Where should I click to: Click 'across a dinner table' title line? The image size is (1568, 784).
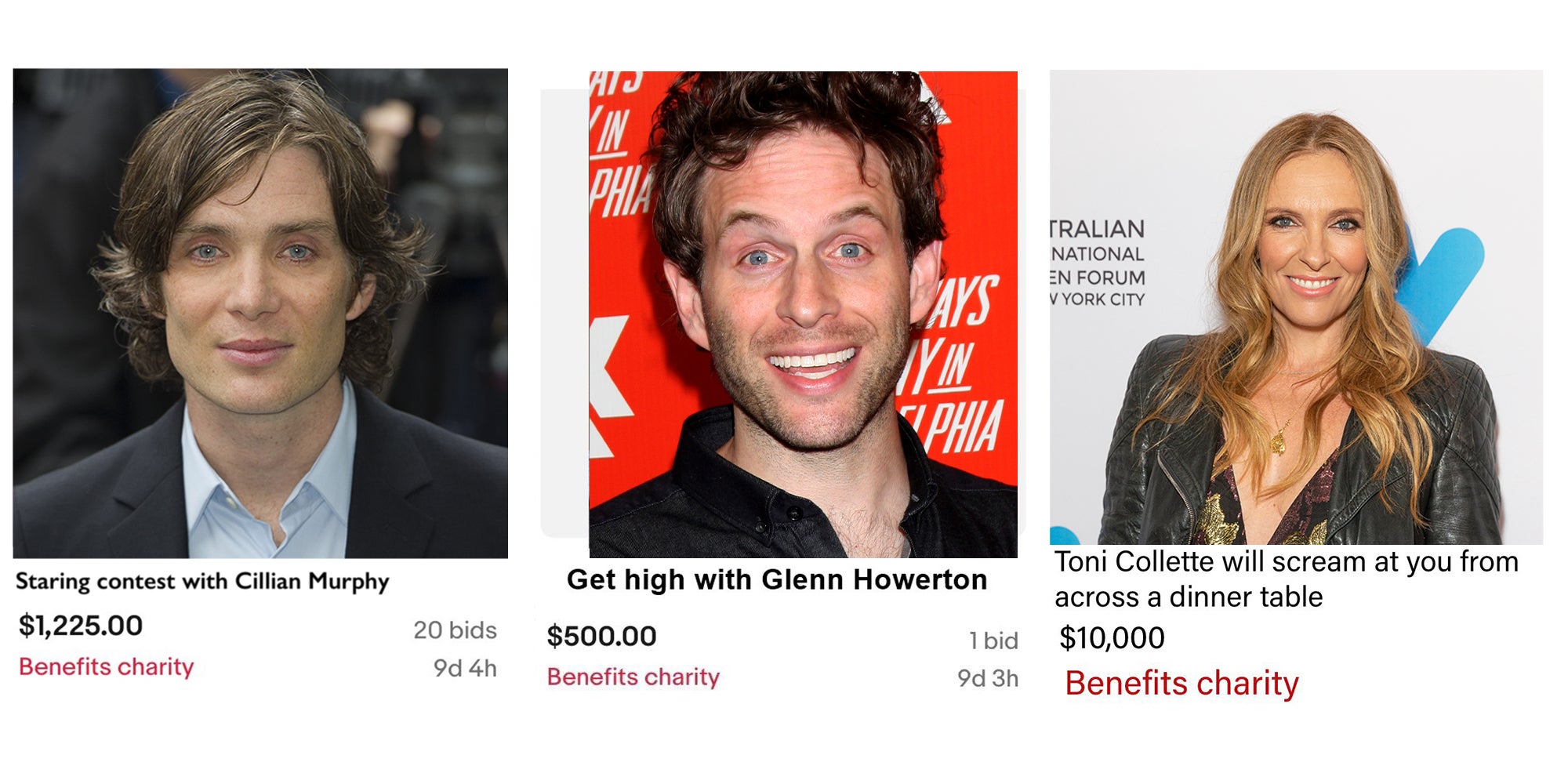[1189, 597]
